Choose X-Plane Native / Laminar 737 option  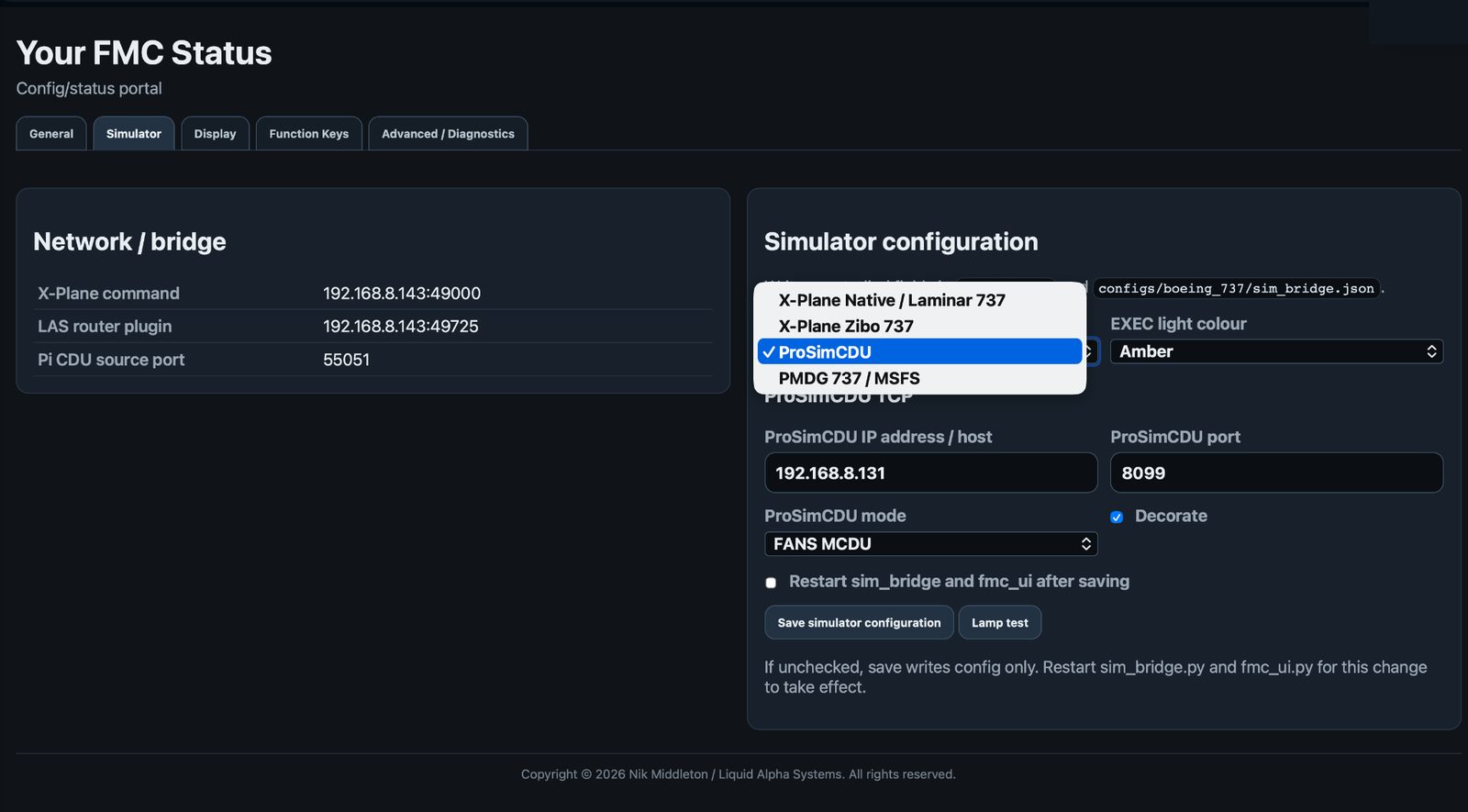click(x=919, y=300)
